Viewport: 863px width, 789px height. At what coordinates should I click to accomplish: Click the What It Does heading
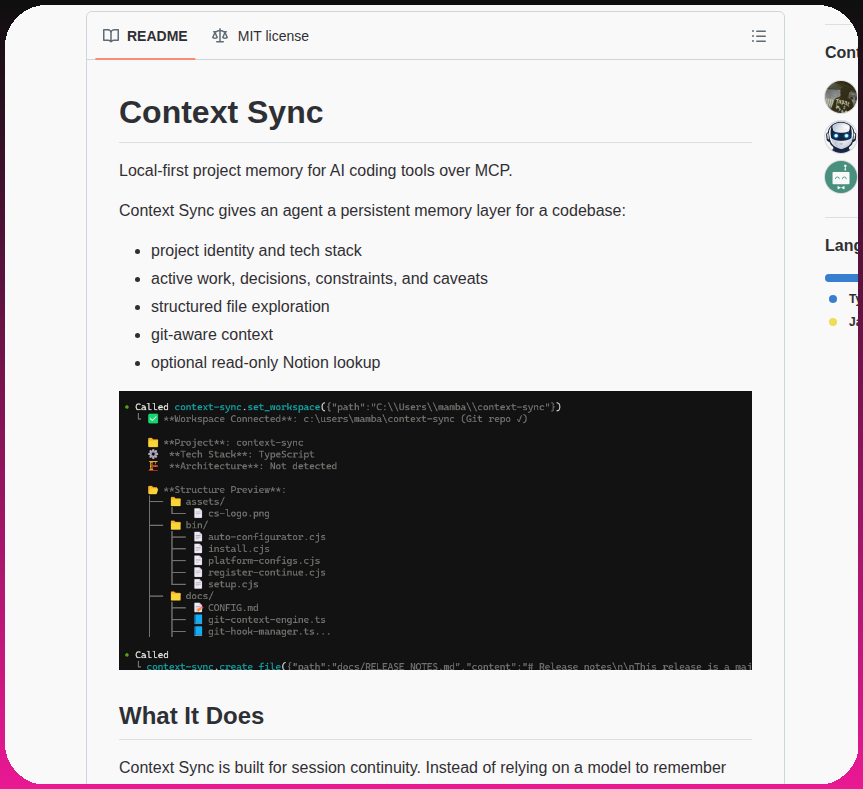(x=192, y=716)
